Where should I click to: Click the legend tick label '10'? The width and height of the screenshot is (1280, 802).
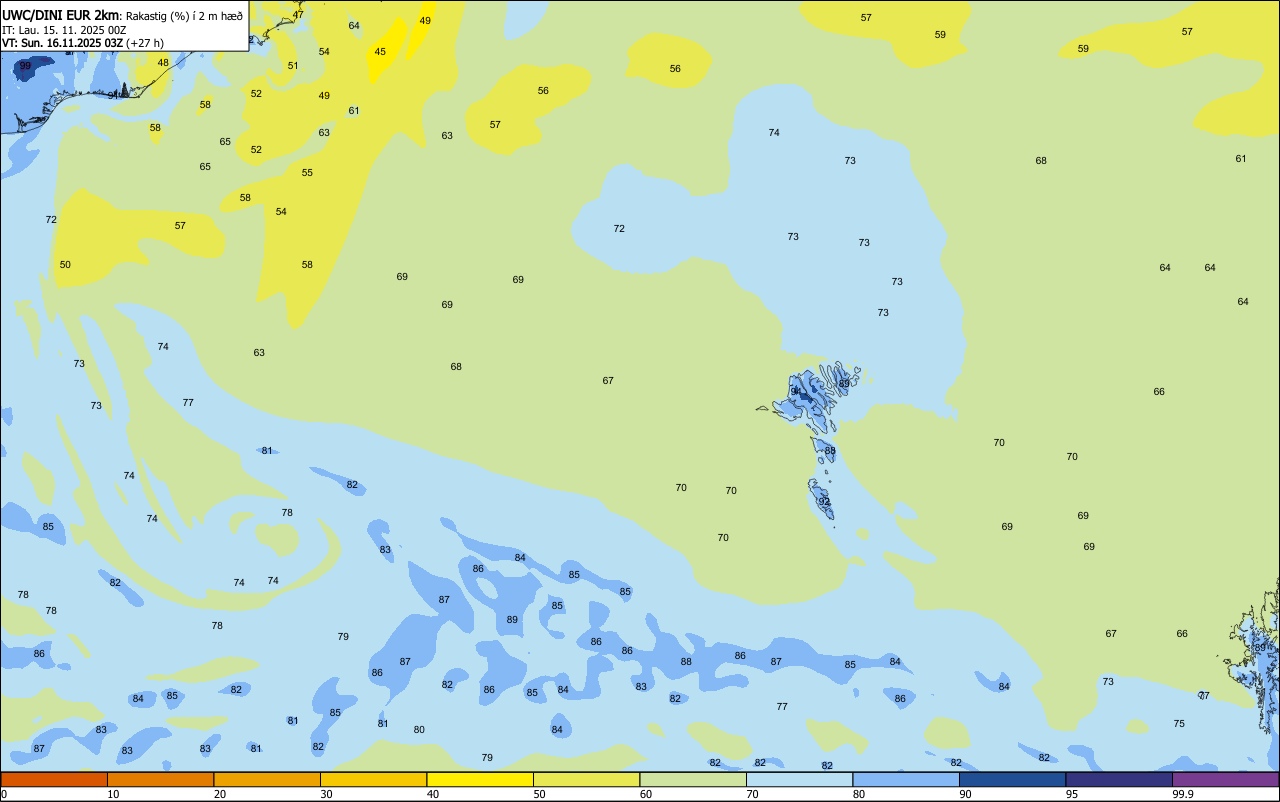tap(113, 794)
